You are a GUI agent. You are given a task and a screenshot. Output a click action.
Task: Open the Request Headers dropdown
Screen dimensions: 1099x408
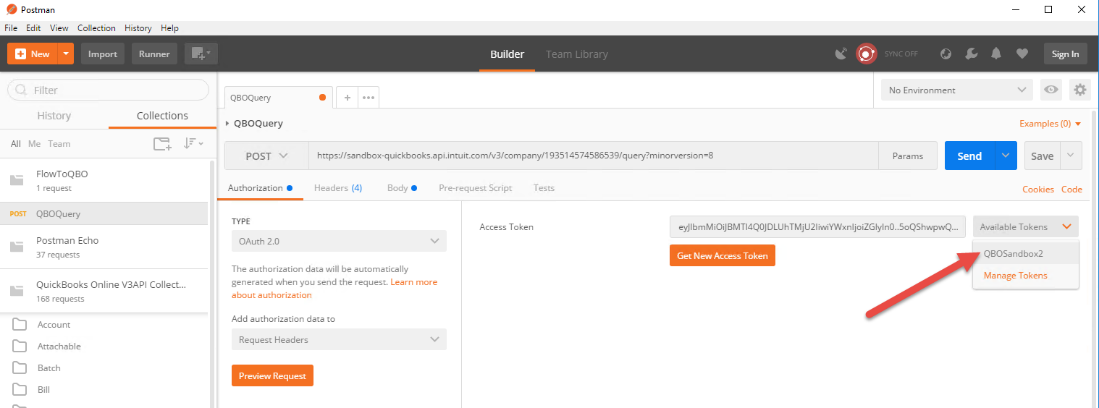[x=339, y=339]
